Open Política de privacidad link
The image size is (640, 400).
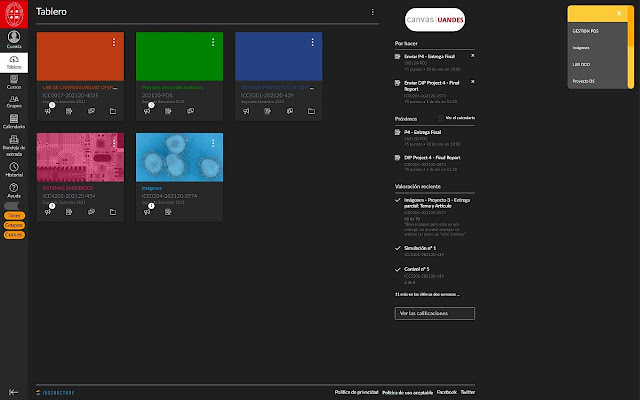tap(356, 392)
